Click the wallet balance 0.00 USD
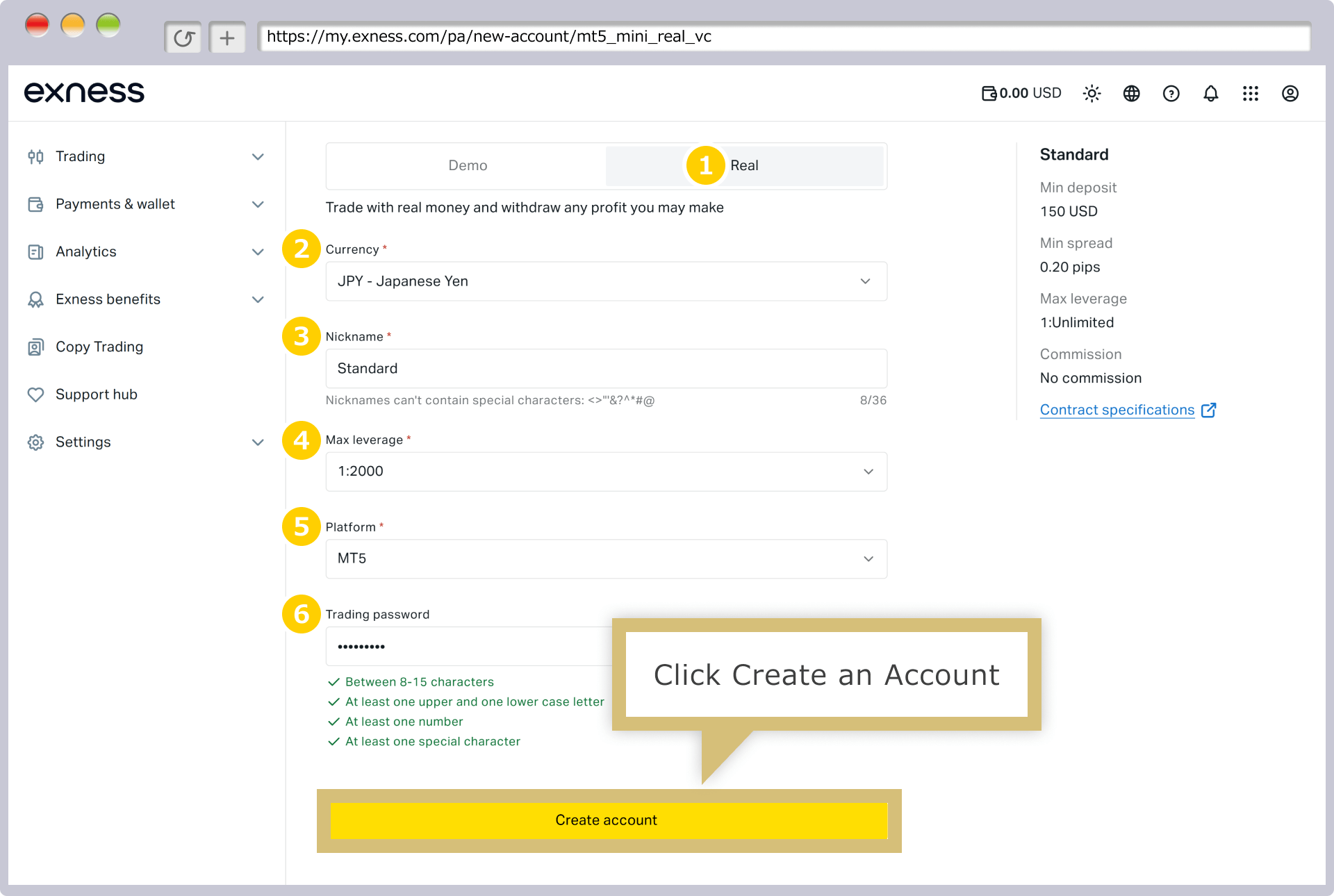This screenshot has width=1334, height=896. (1021, 93)
